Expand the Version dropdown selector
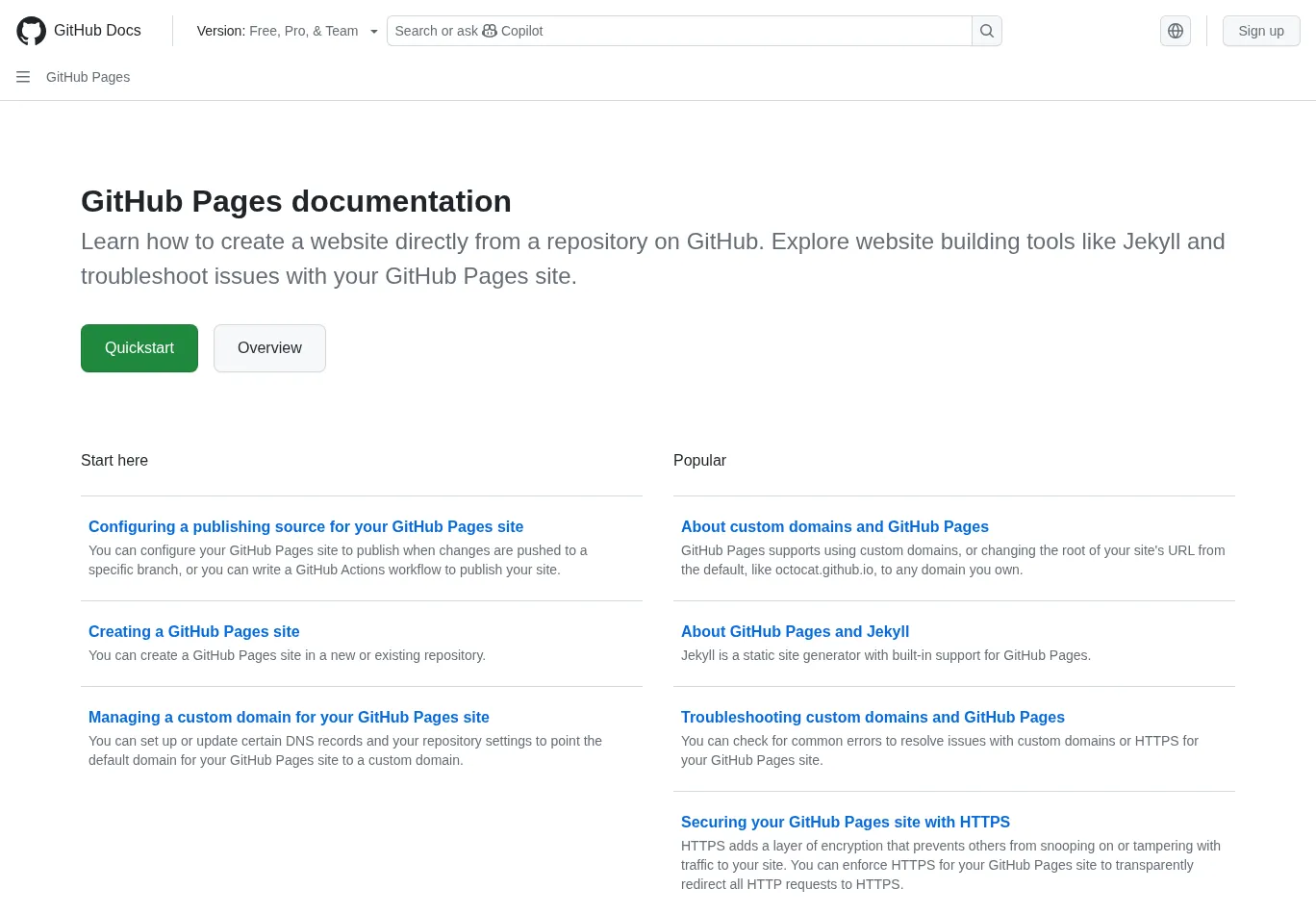 tap(286, 31)
